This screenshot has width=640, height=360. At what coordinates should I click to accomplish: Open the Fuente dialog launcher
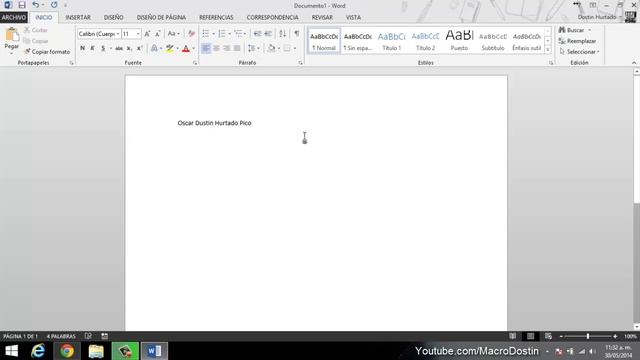(x=195, y=63)
